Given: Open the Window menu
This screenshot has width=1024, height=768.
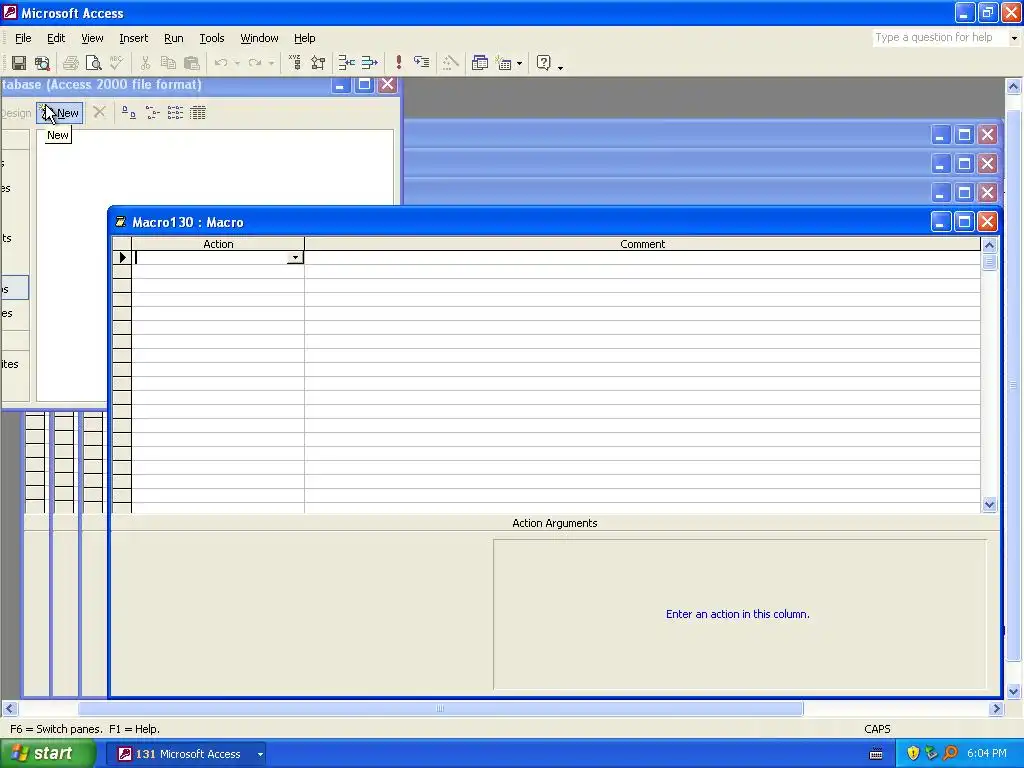Looking at the screenshot, I should (259, 38).
